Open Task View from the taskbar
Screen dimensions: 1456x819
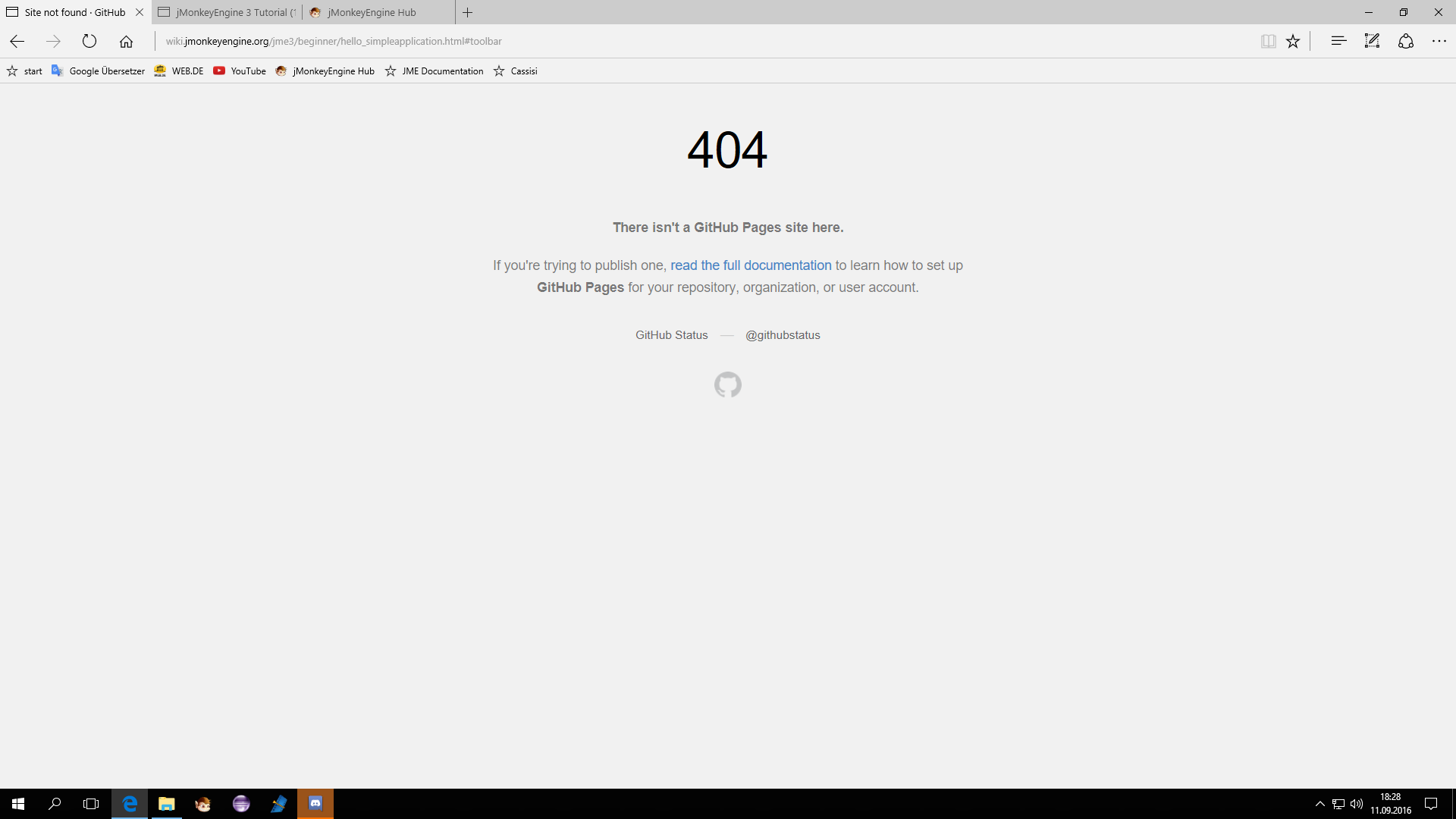tap(91, 804)
